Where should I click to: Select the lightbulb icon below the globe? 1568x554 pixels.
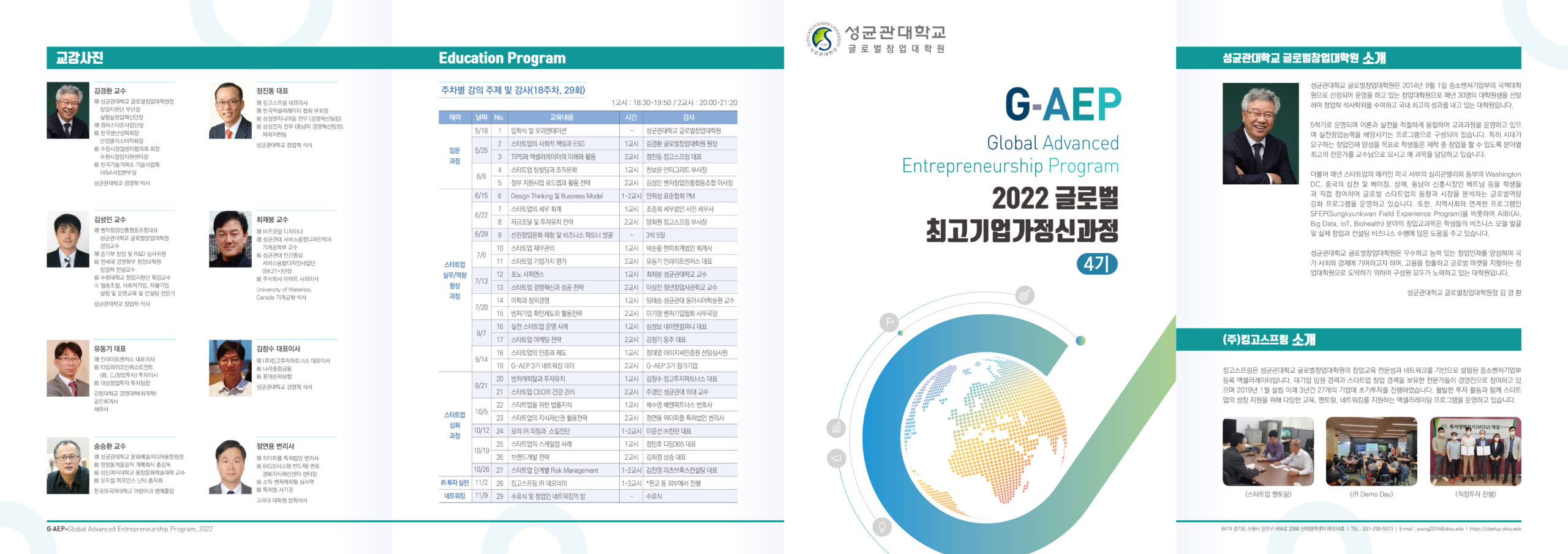click(x=882, y=526)
